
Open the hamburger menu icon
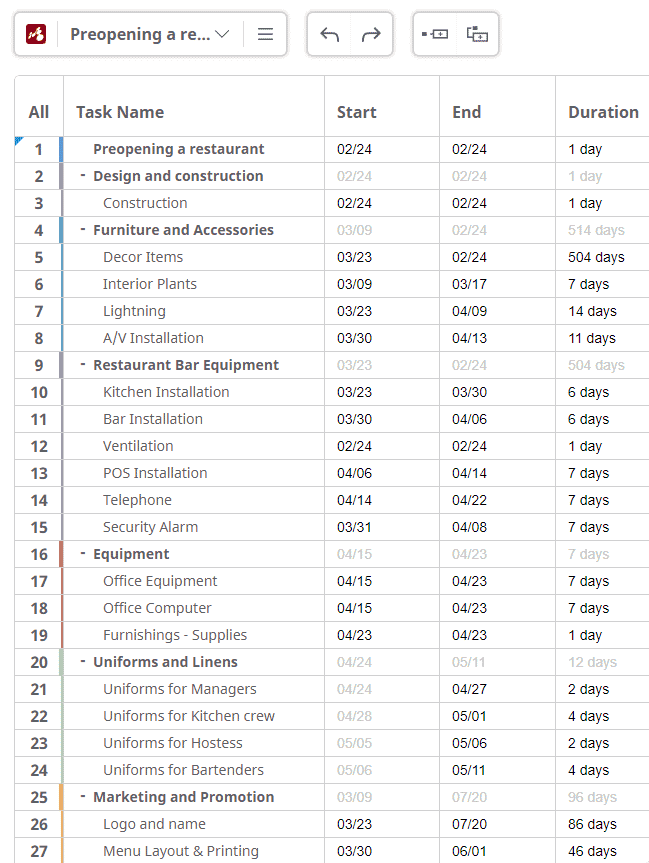[x=265, y=34]
